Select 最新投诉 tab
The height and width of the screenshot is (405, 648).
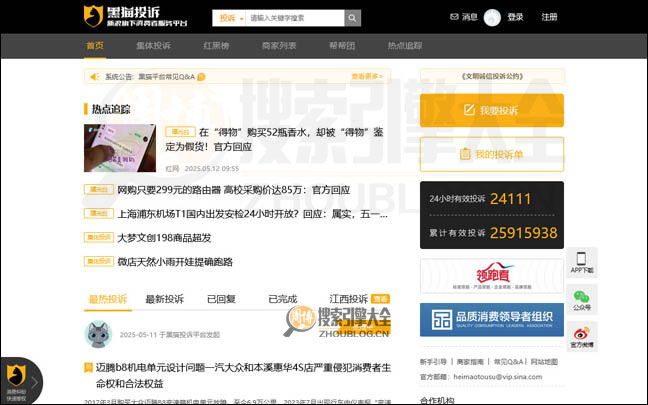pos(164,299)
